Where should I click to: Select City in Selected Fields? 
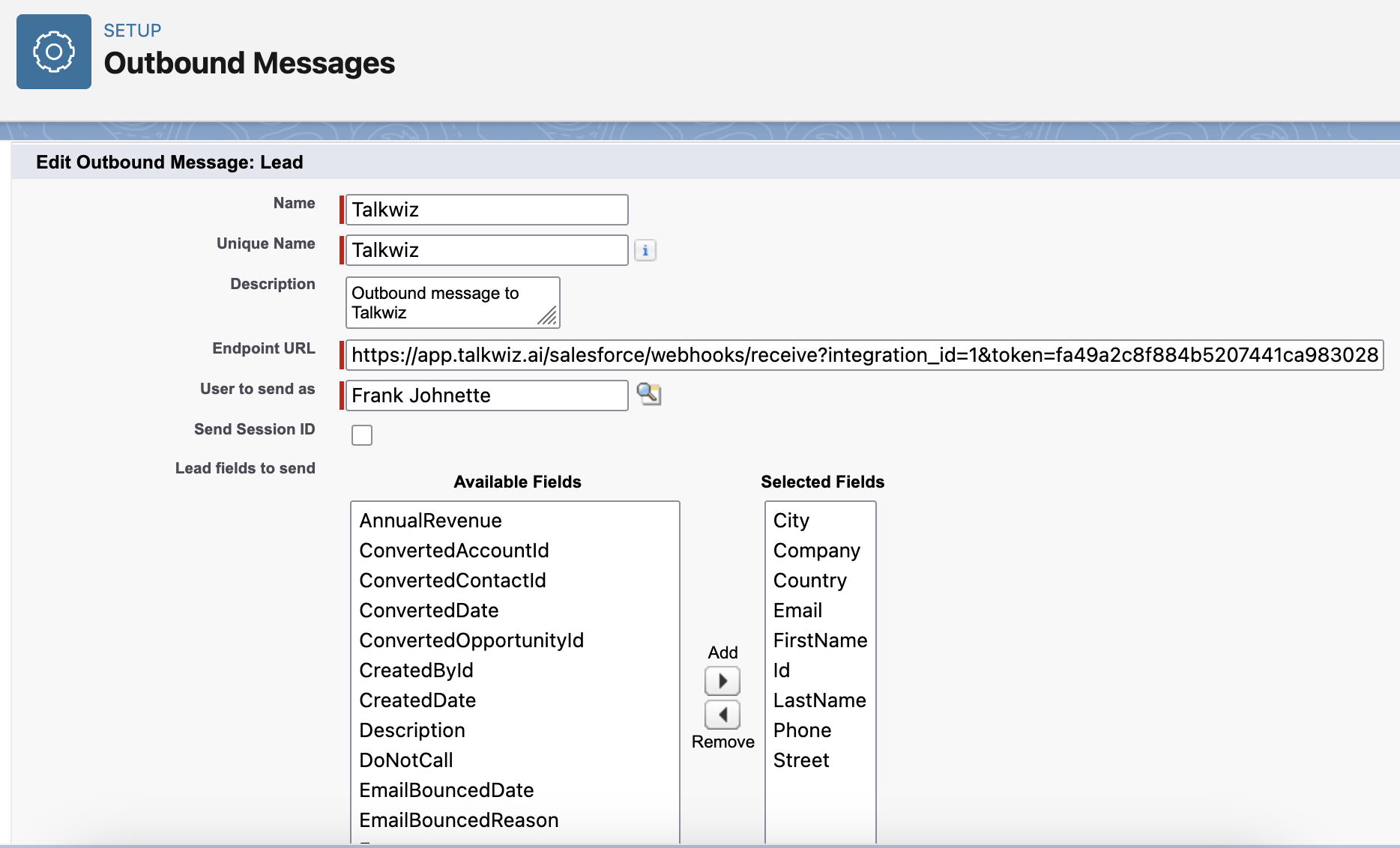pyautogui.click(x=821, y=521)
